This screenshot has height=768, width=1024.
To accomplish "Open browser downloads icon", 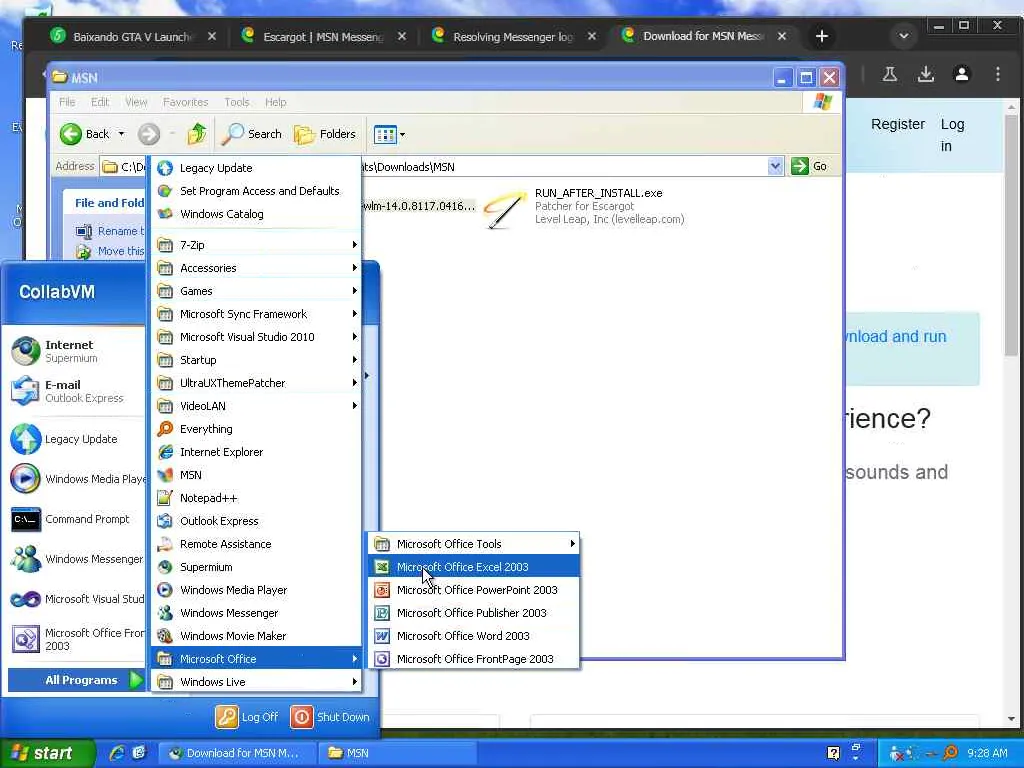I will pos(925,74).
